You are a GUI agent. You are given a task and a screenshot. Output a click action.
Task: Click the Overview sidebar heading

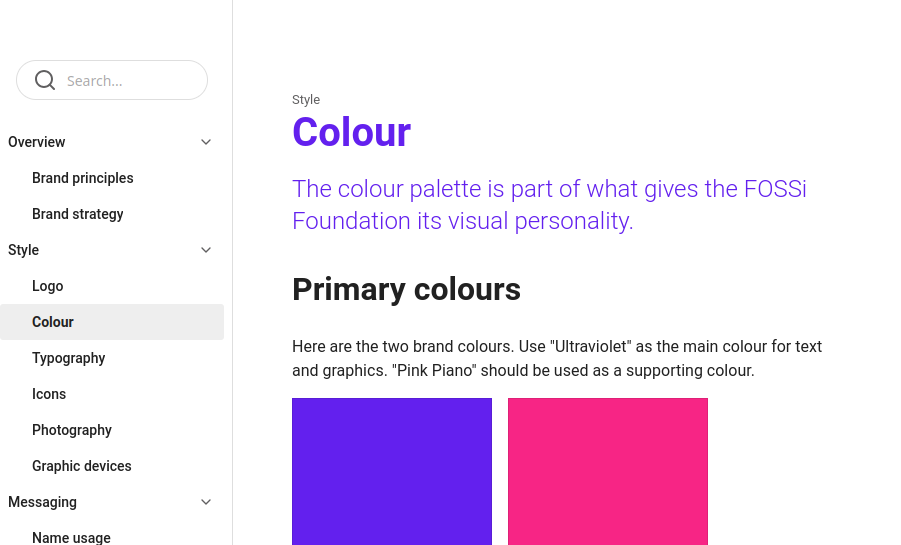[37, 142]
